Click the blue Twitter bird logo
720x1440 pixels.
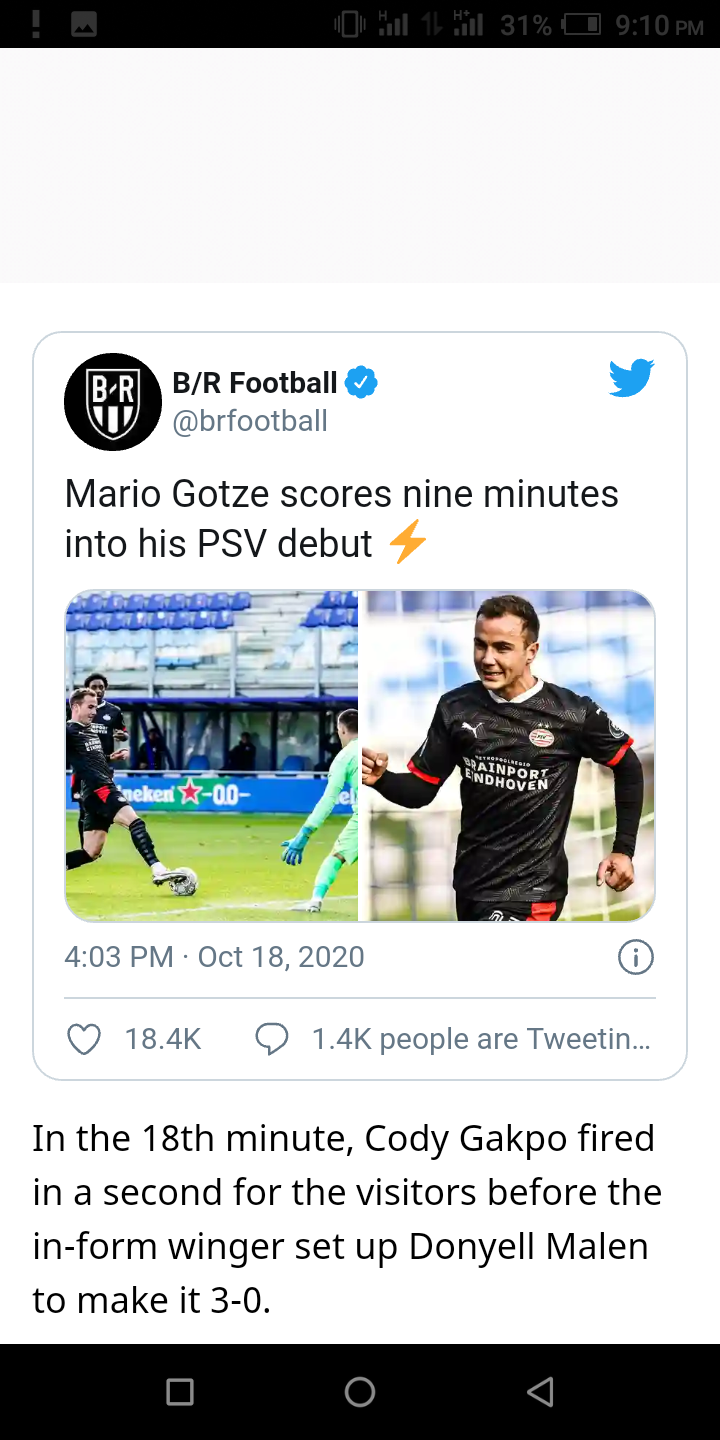point(631,379)
